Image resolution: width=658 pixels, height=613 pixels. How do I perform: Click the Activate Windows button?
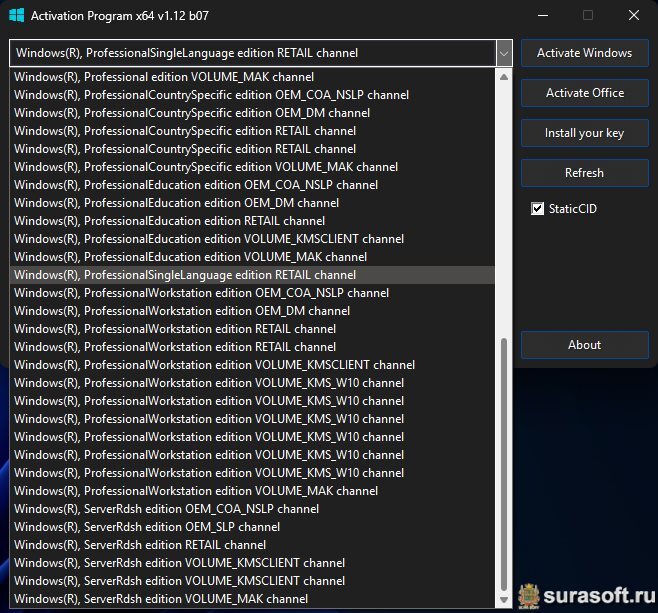[585, 53]
